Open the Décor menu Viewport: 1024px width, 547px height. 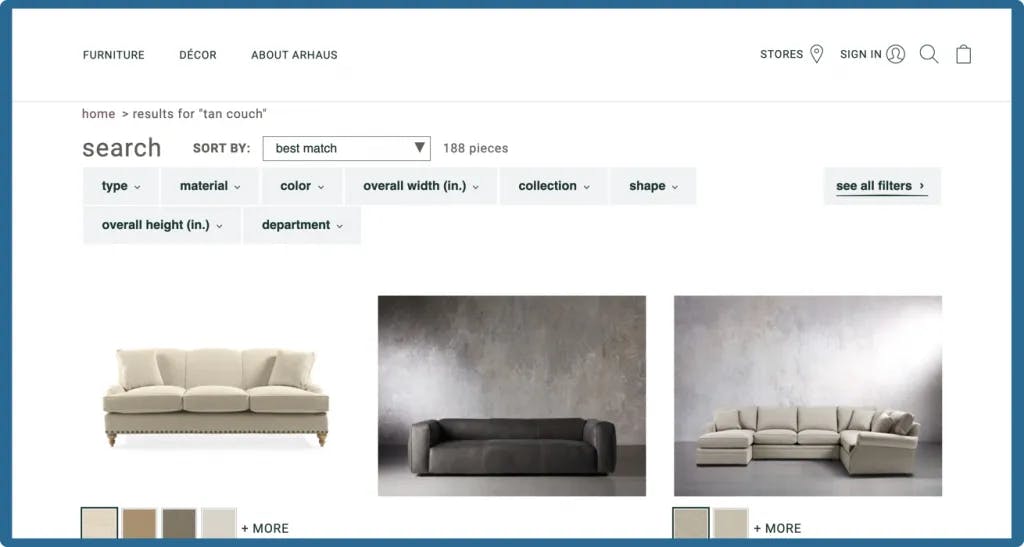(198, 55)
